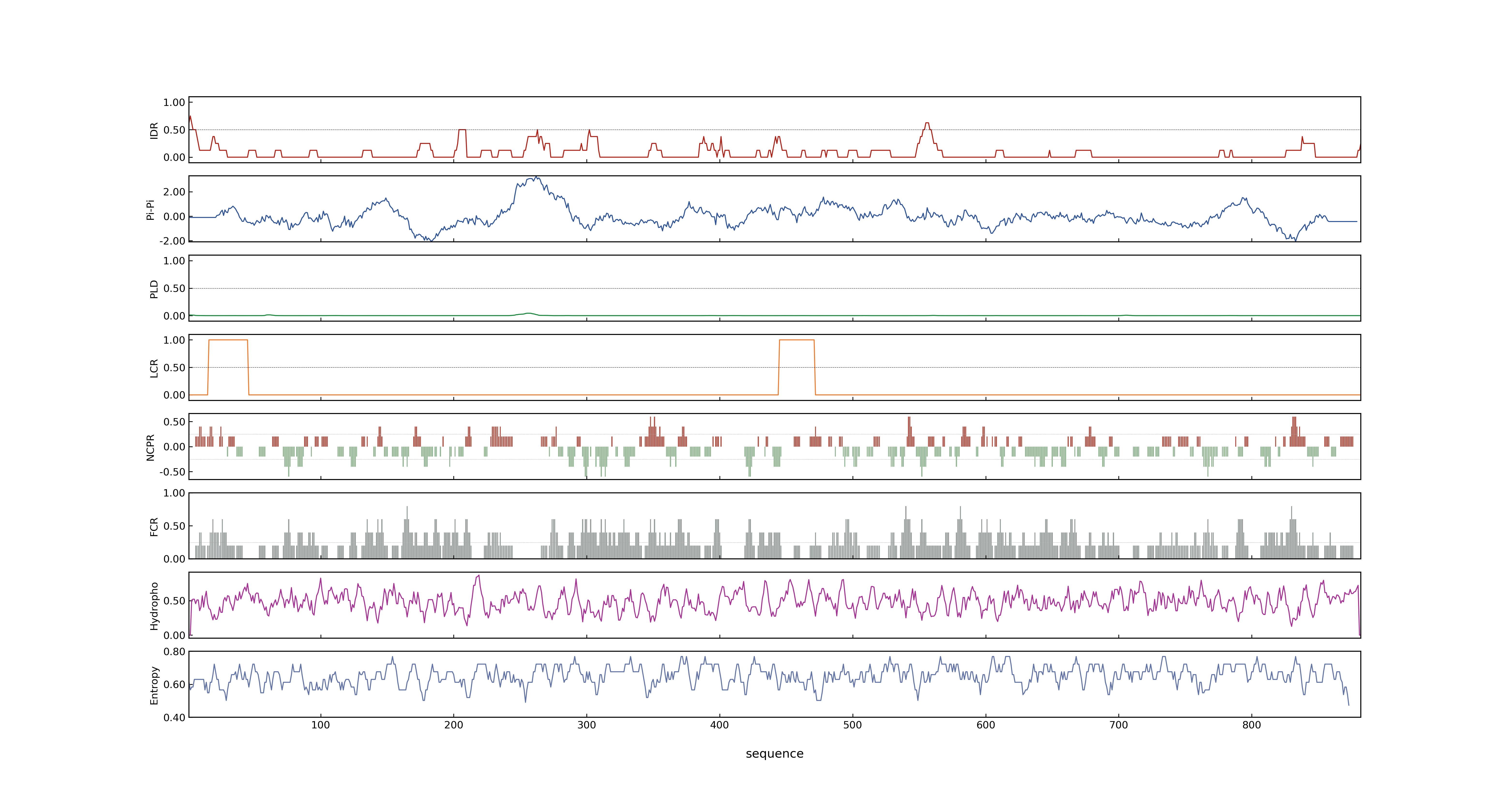Click the x-axis tick label 400

tap(720, 725)
